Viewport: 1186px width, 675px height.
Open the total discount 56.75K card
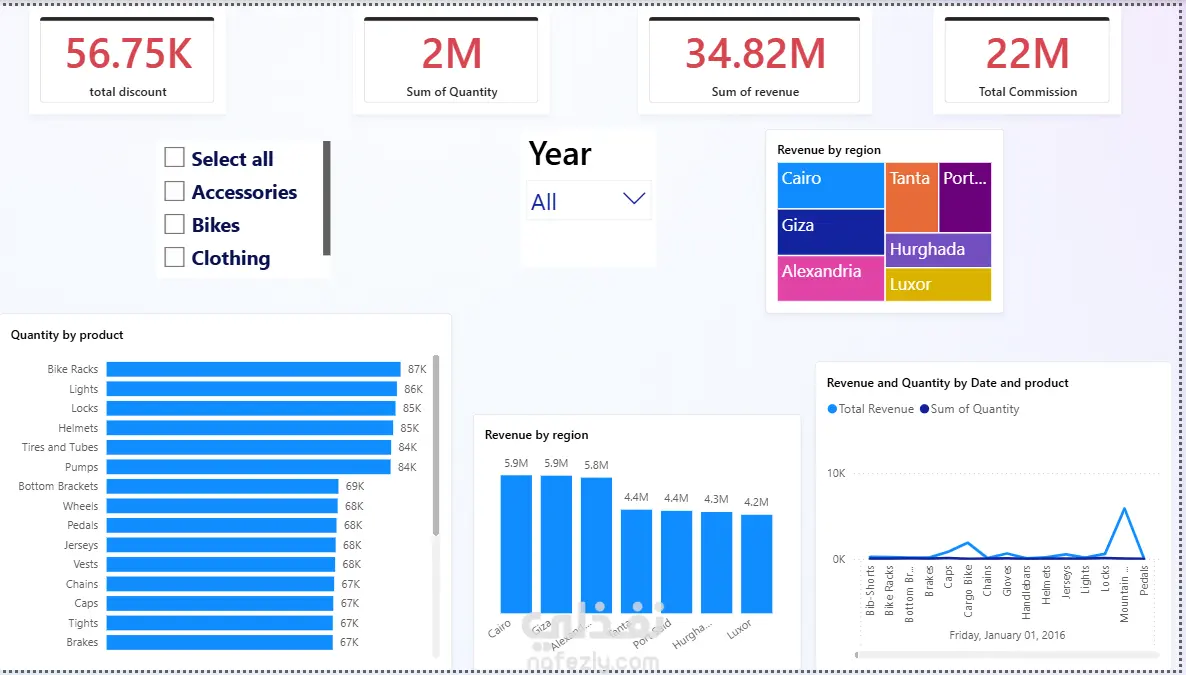[x=127, y=61]
